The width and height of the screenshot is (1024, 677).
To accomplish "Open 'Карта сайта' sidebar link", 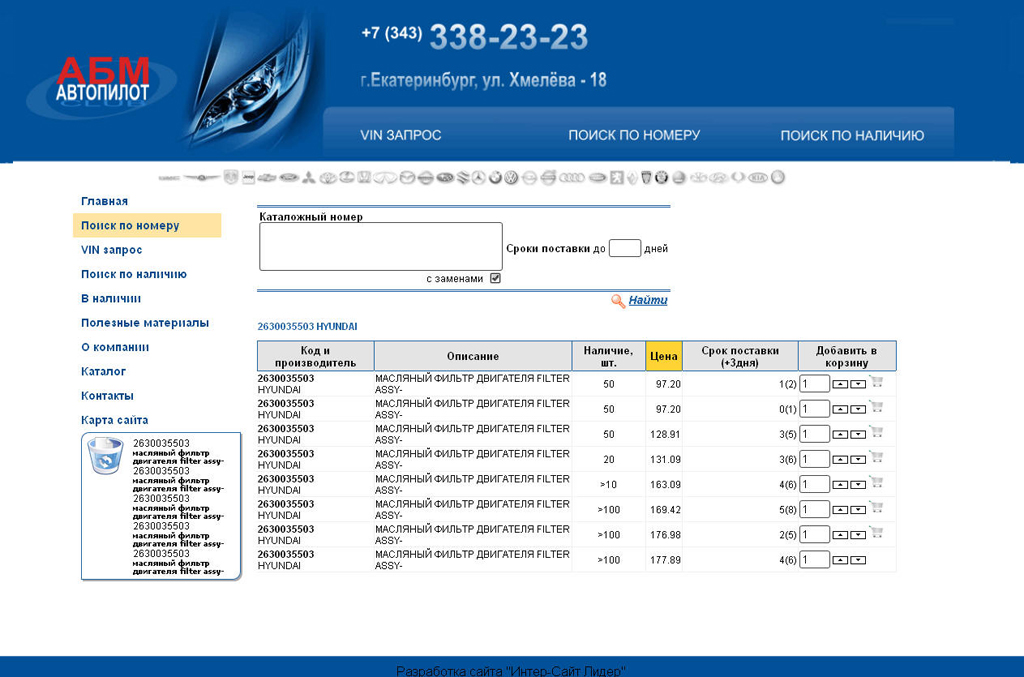I will point(114,420).
